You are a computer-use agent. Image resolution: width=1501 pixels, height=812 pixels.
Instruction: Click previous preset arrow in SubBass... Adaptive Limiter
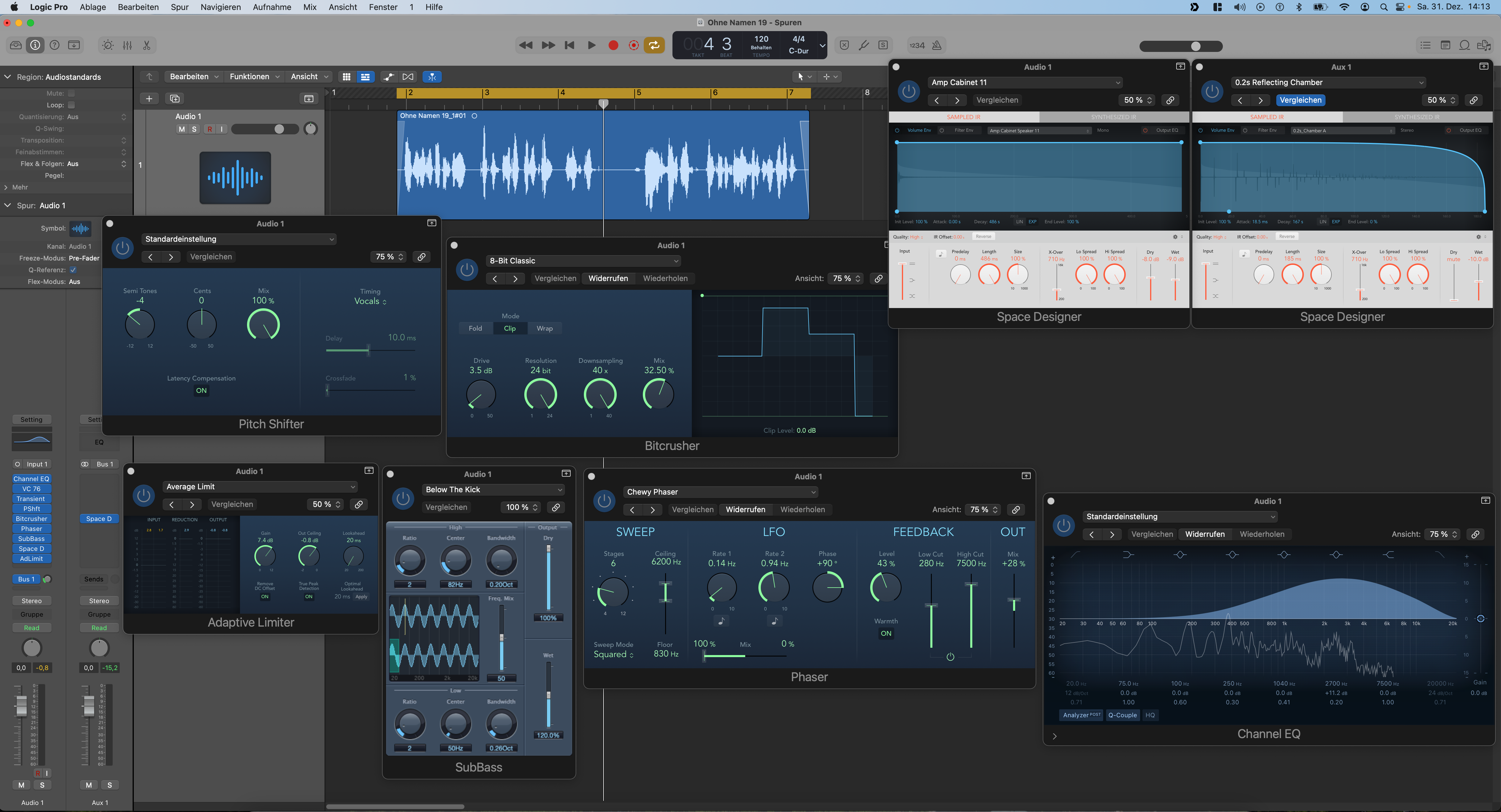pos(171,505)
